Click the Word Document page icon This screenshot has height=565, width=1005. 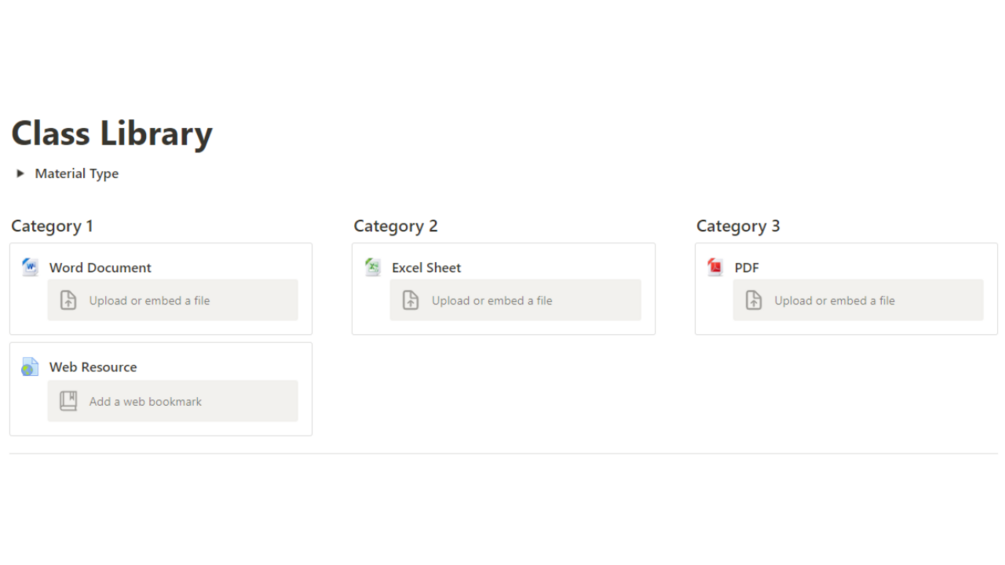pos(30,267)
